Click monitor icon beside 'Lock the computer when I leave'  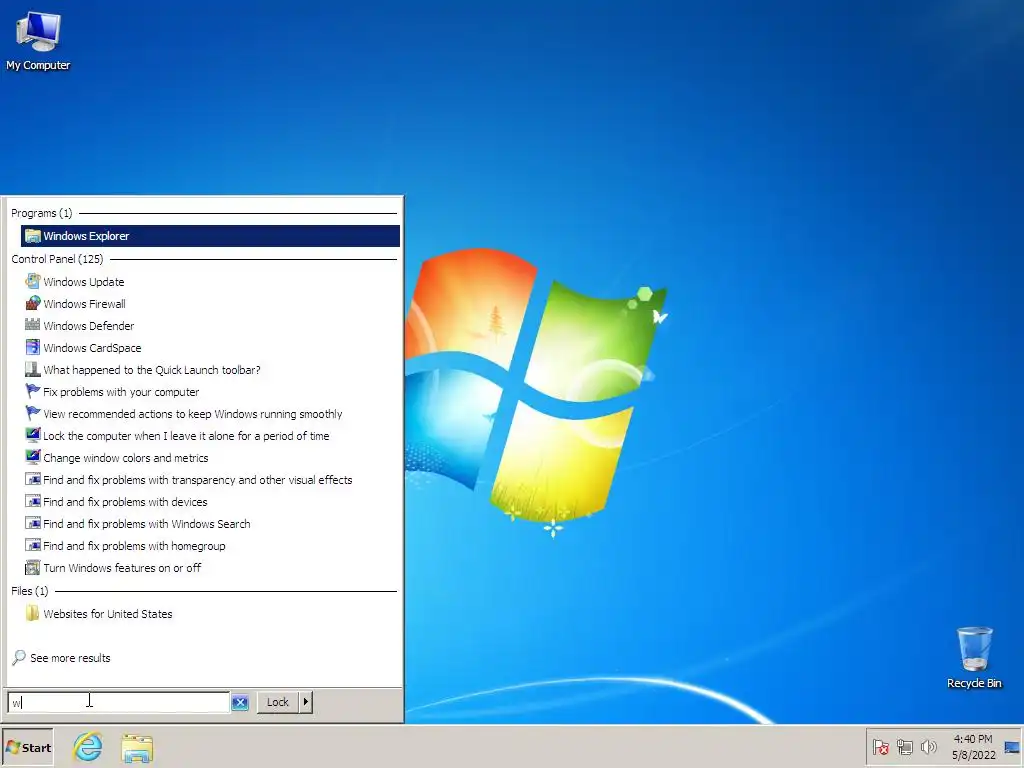33,435
